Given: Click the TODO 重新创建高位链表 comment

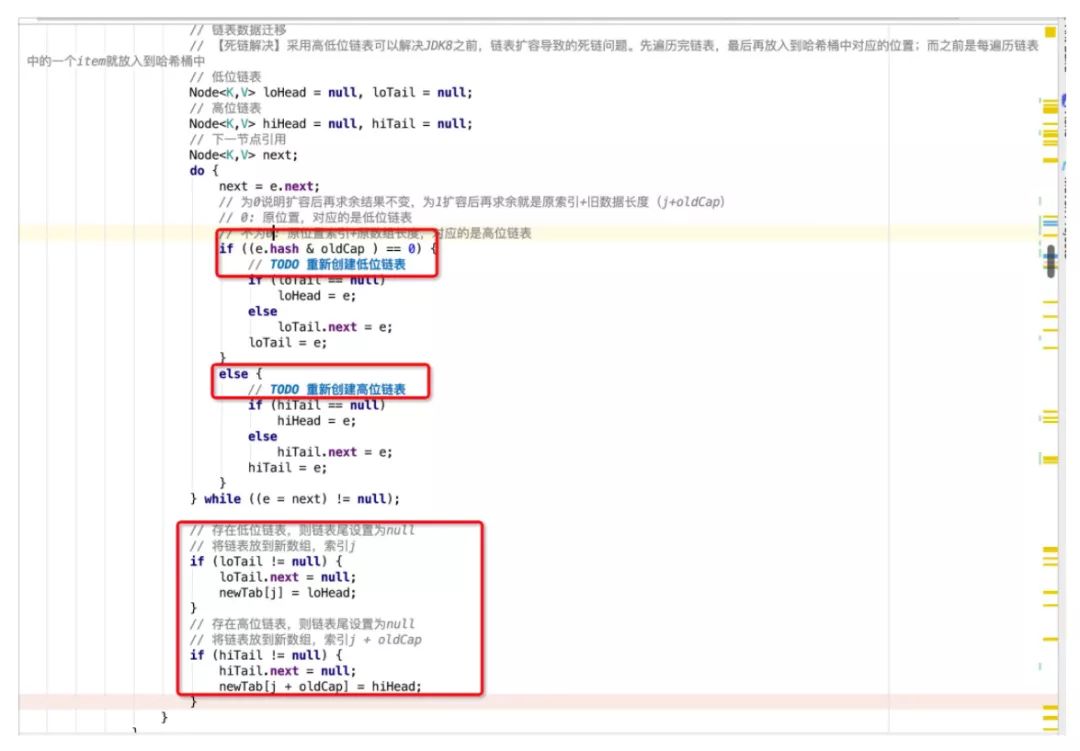Looking at the screenshot, I should (326, 390).
